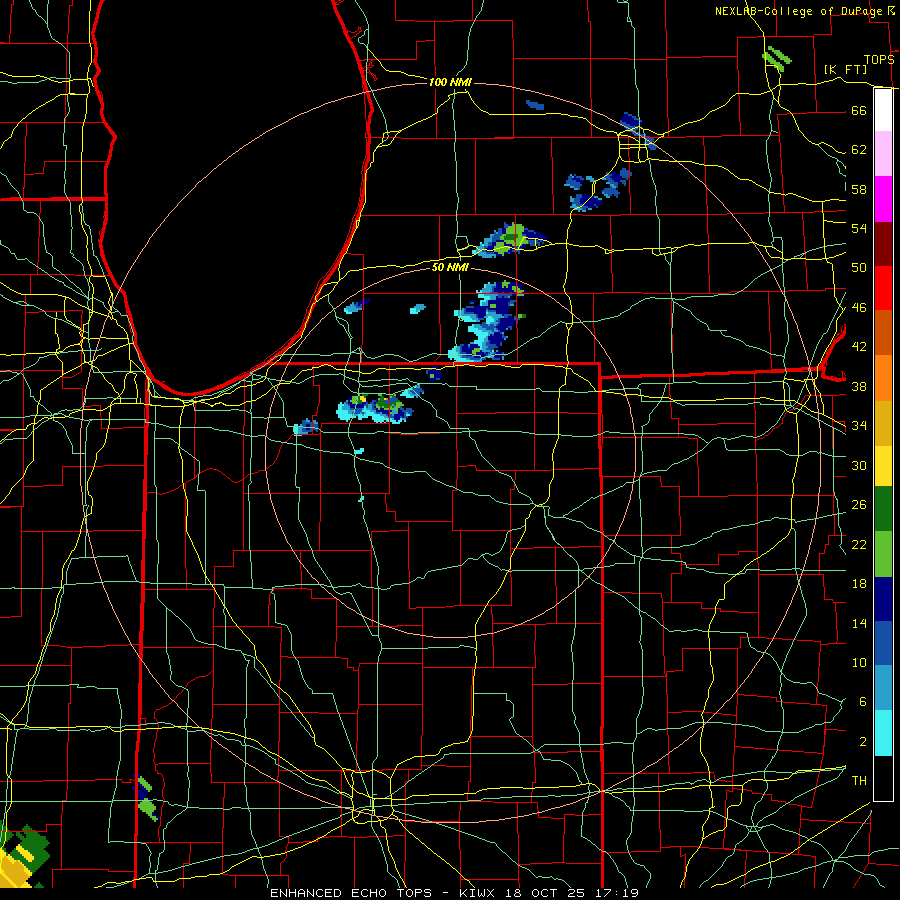Image resolution: width=900 pixels, height=900 pixels.
Task: Select the dark green legend band
Action: 883,509
